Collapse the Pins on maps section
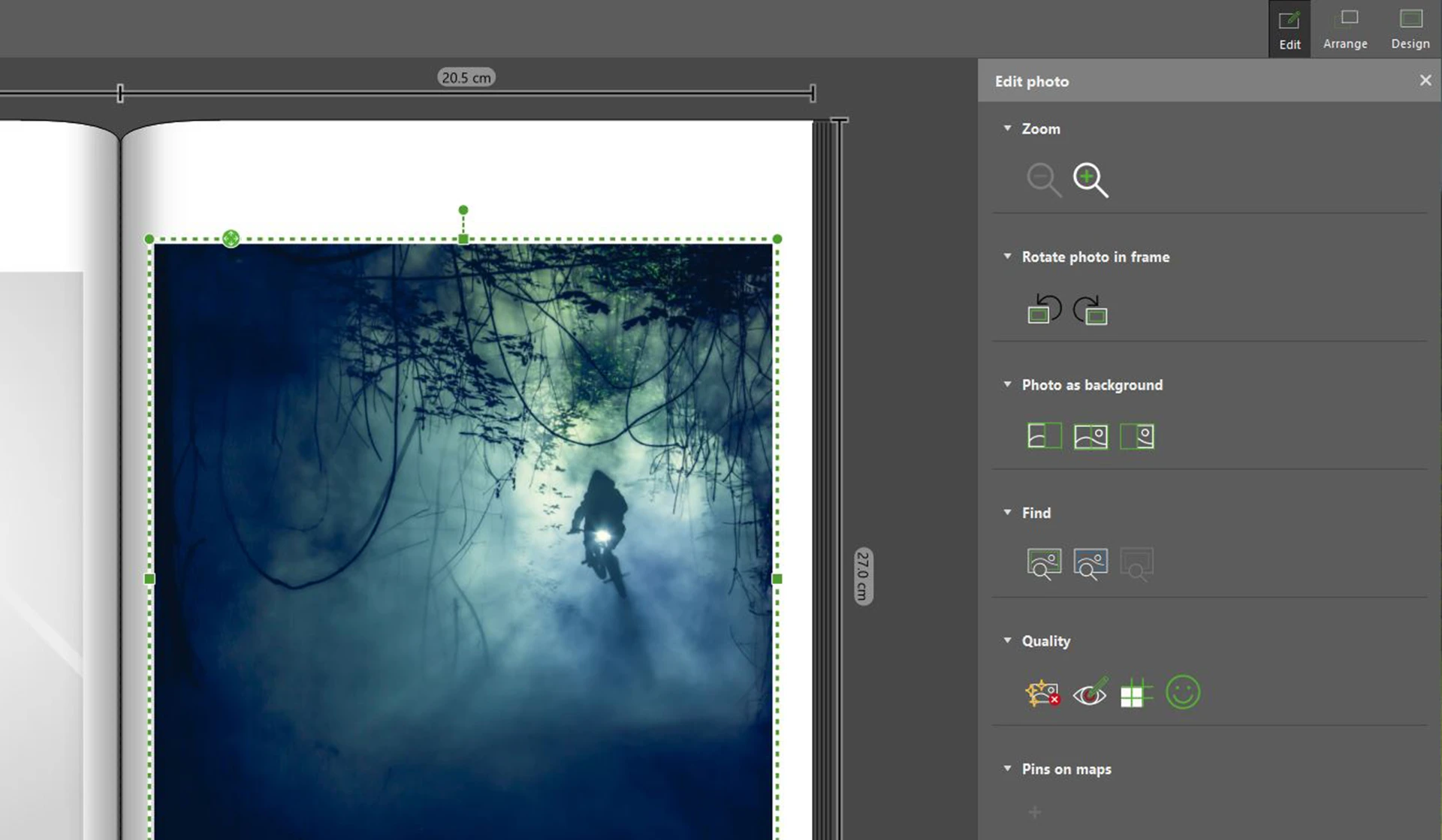The width and height of the screenshot is (1442, 840). click(1008, 769)
